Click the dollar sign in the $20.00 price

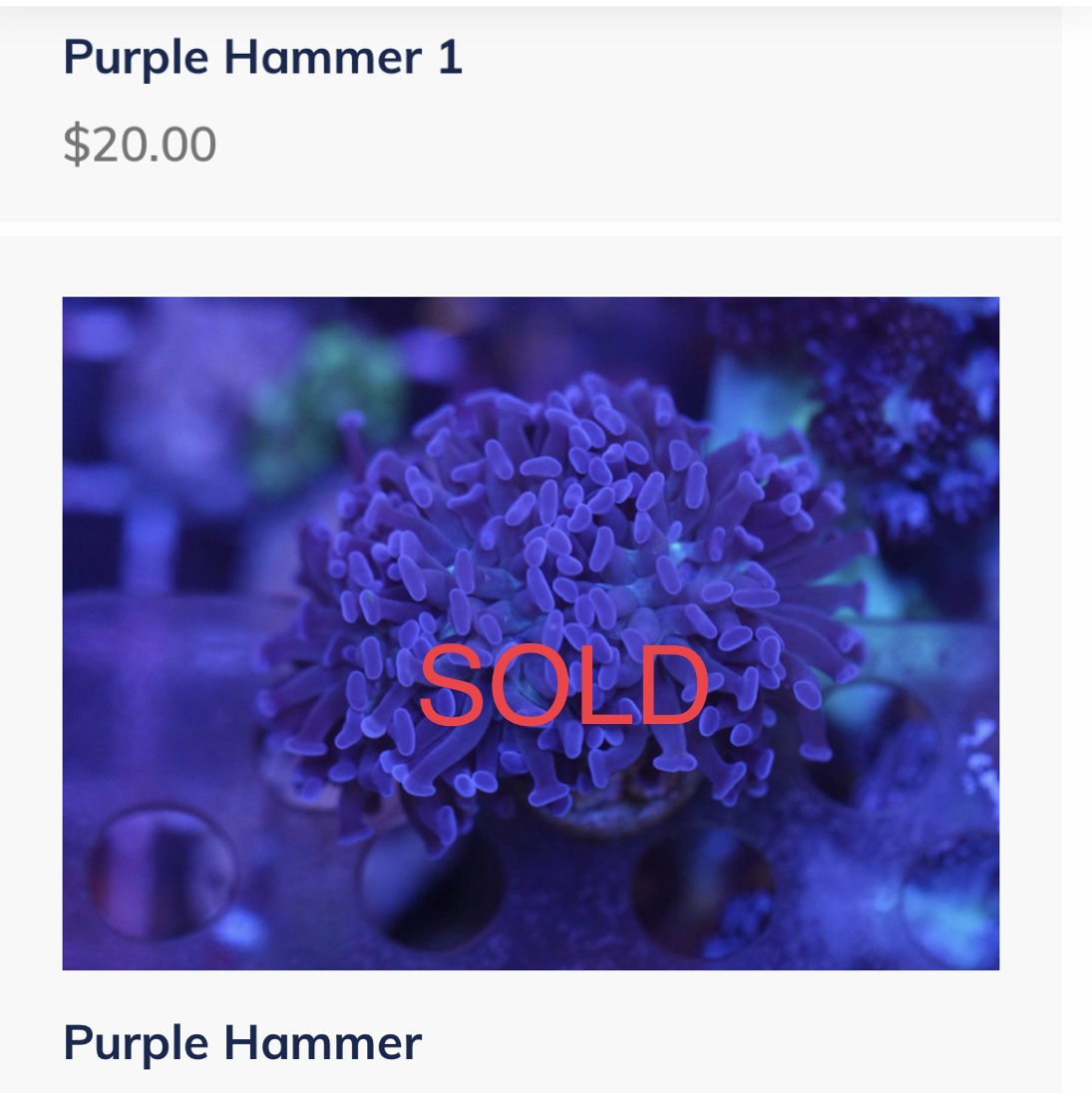pos(76,144)
